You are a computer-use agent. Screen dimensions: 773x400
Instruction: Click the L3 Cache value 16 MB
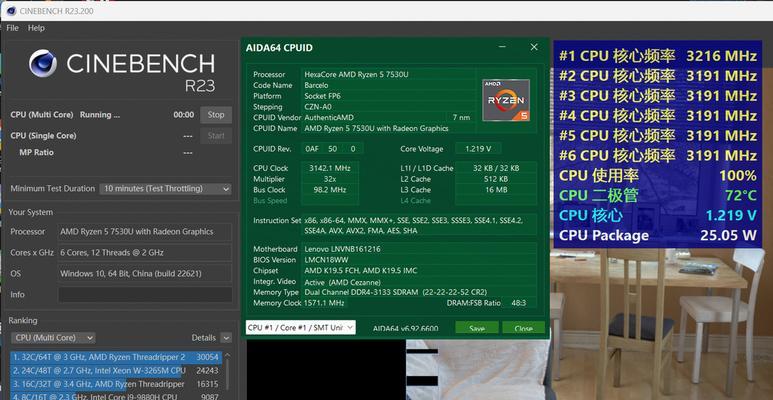(x=496, y=190)
